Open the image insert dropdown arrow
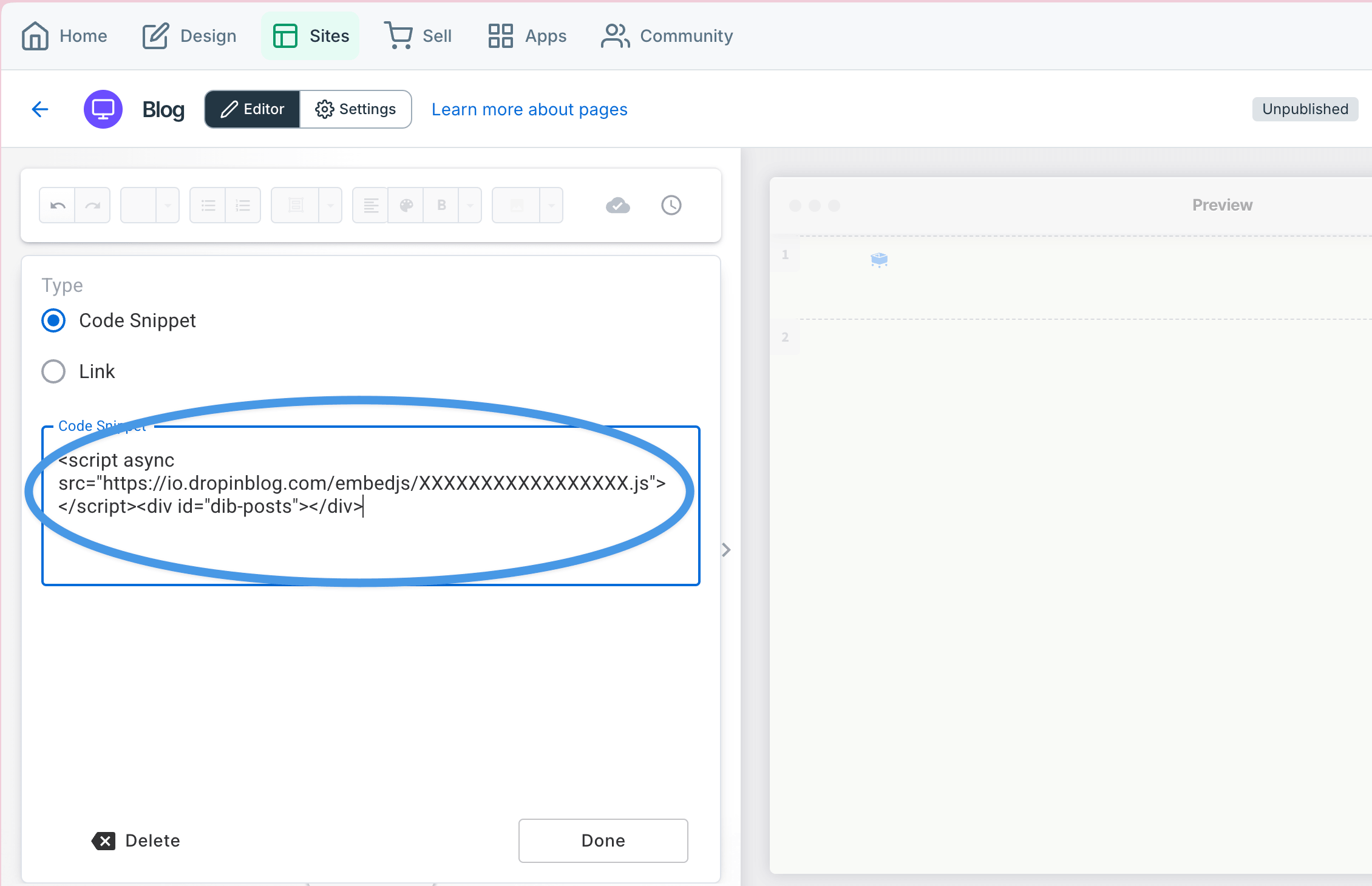Viewport: 1372px width, 886px height. (x=551, y=205)
